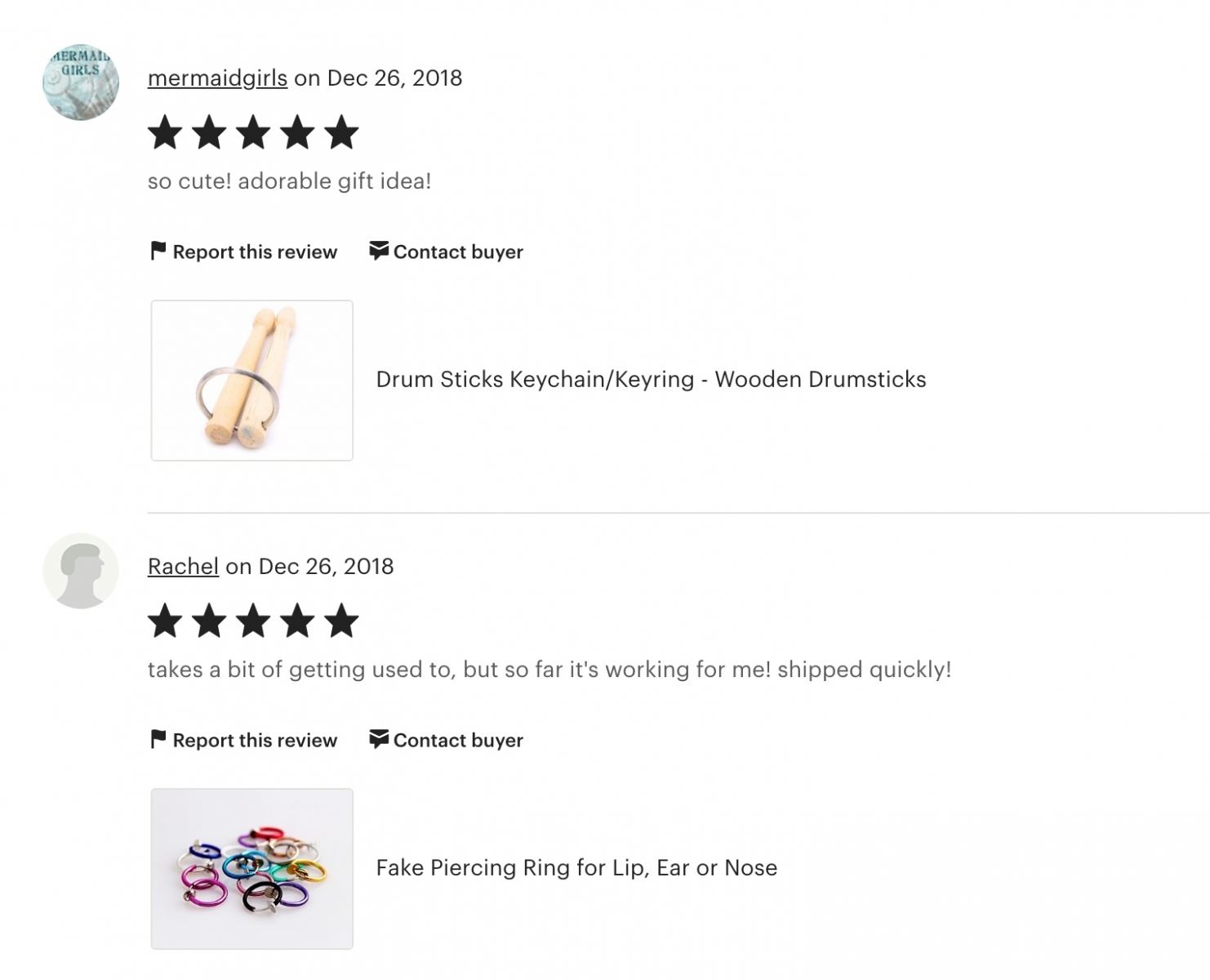Click the five-star rating on Rachel's review
The image size is (1210, 980).
pyautogui.click(x=253, y=621)
